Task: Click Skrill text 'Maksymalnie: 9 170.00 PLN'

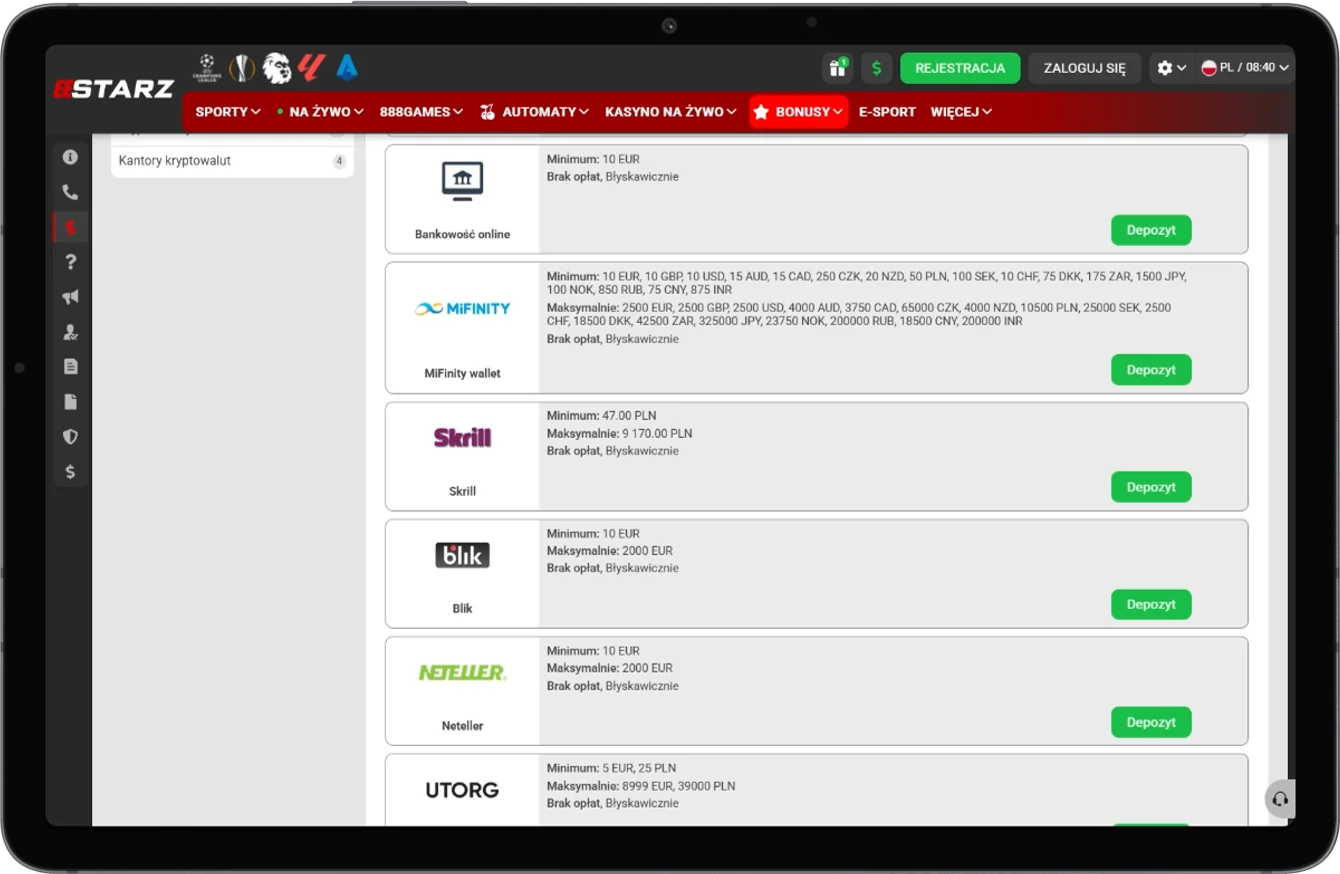Action: click(619, 434)
